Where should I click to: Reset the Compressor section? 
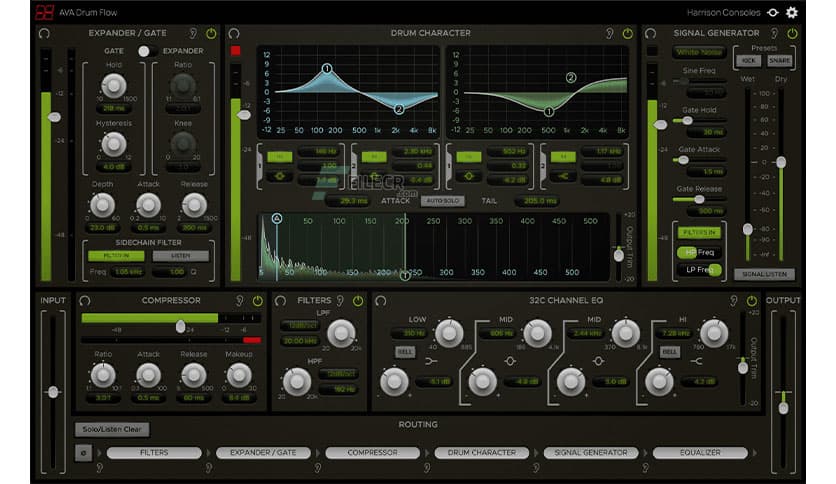[x=84, y=301]
